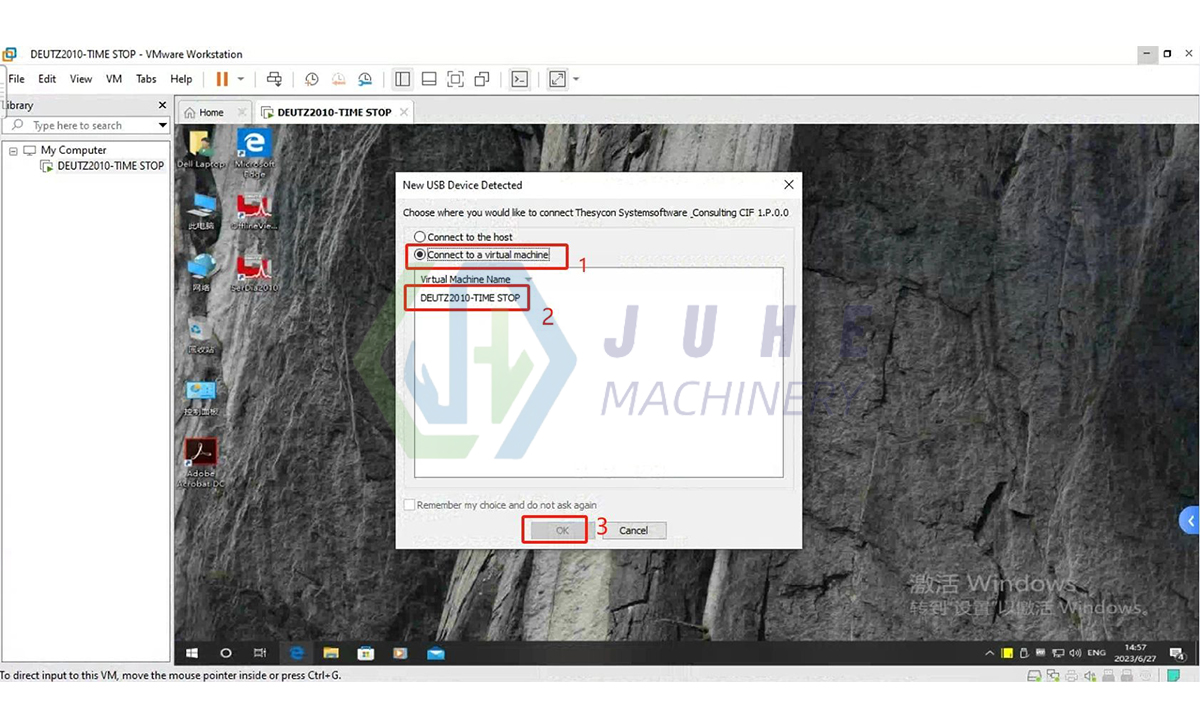This screenshot has width=1200, height=728.
Task: Collapse the My Computer tree node
Action: [x=14, y=149]
